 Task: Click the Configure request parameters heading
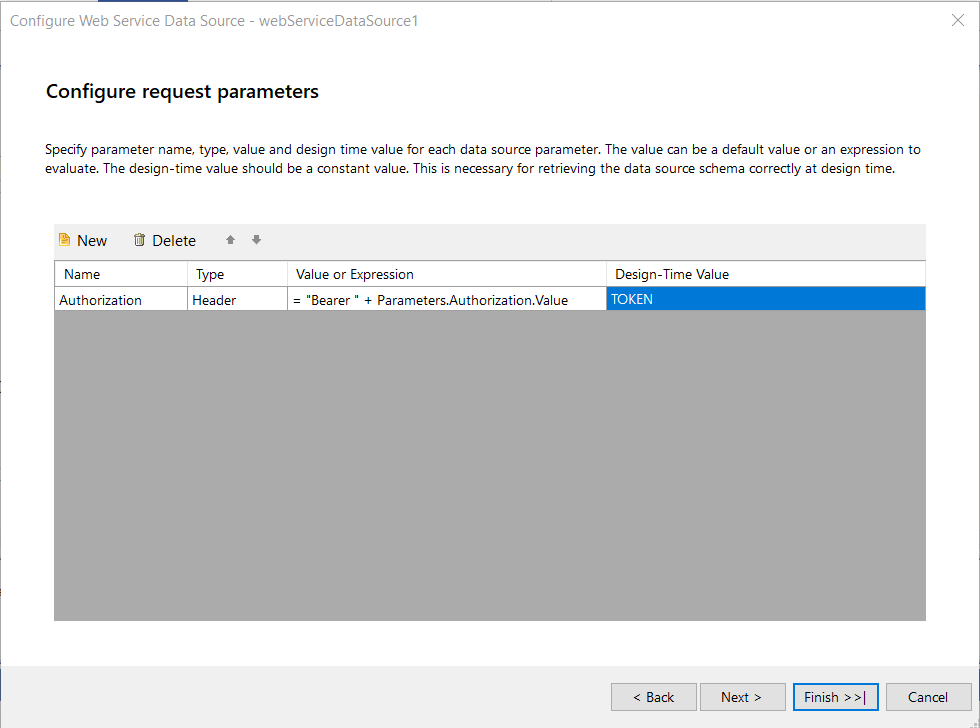[x=182, y=92]
